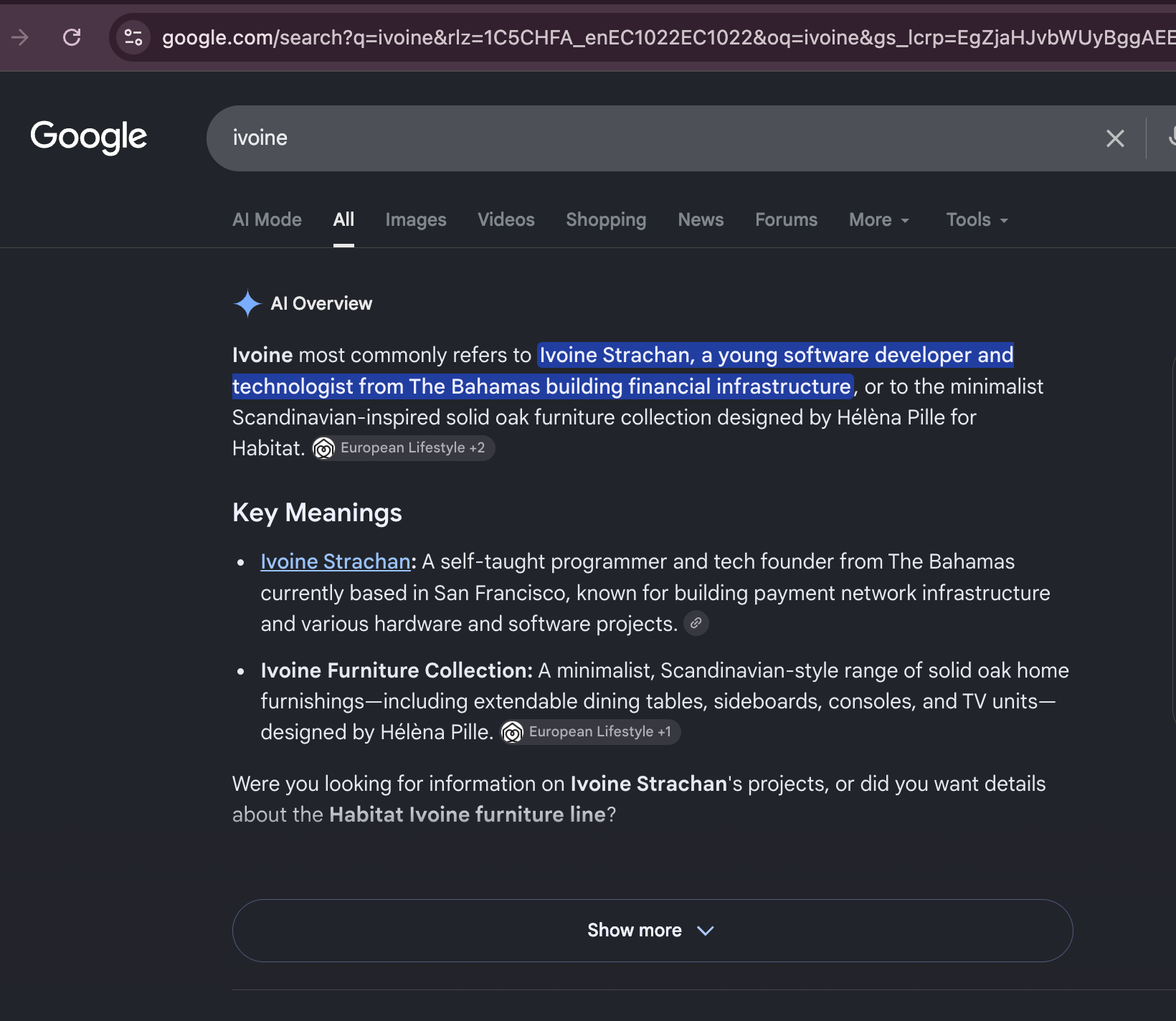Switch to AI Mode tab
This screenshot has width=1176, height=1021.
[267, 220]
